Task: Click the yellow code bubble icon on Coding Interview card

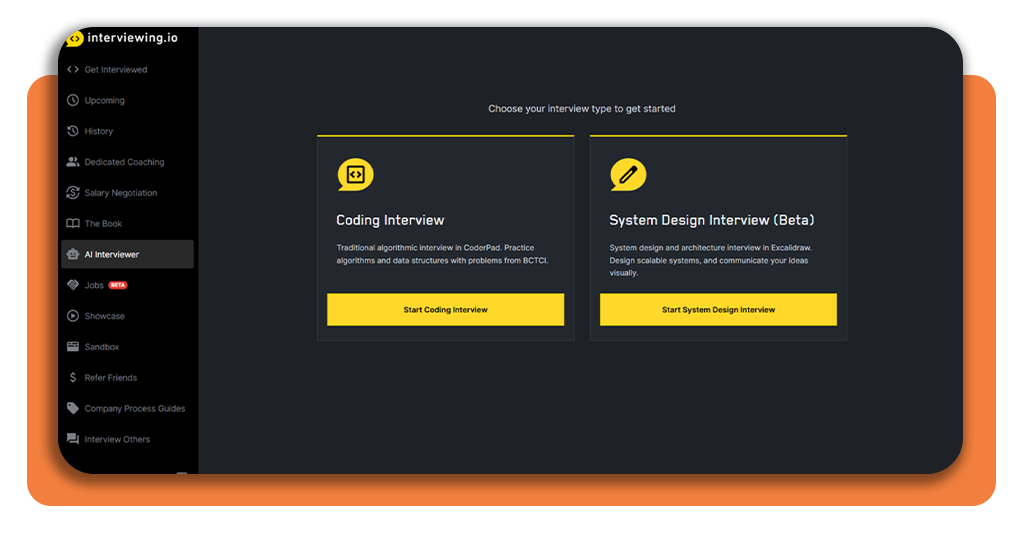Action: point(354,175)
